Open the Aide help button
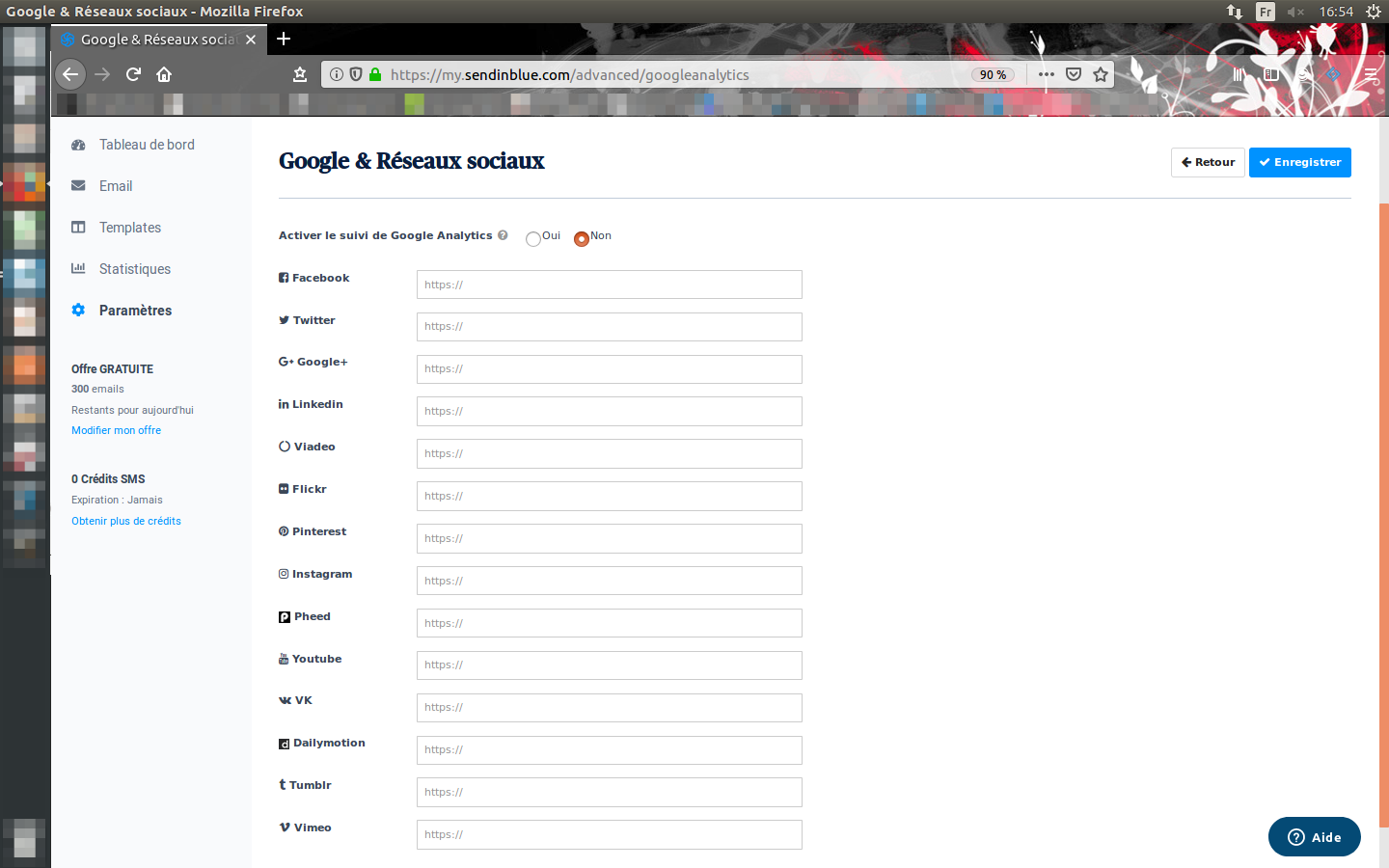The image size is (1389, 868). click(x=1314, y=837)
